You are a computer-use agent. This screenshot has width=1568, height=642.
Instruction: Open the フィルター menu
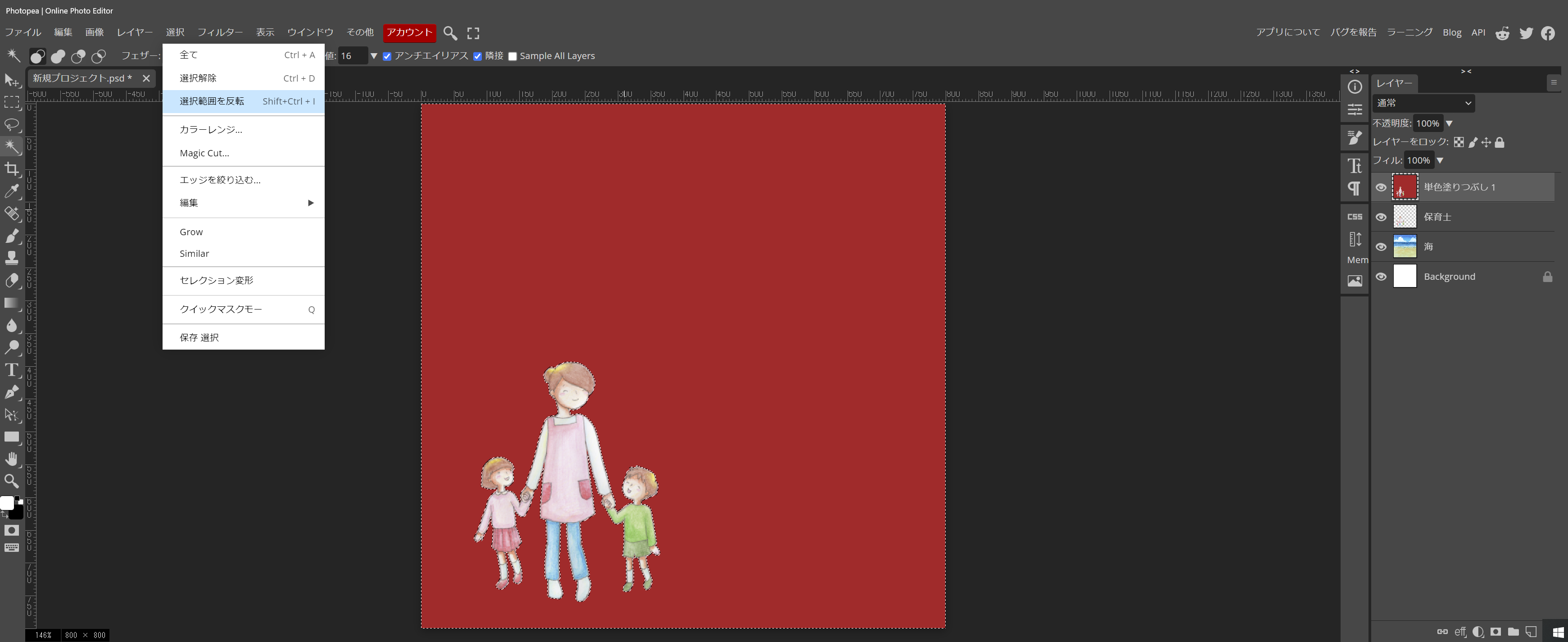coord(220,32)
